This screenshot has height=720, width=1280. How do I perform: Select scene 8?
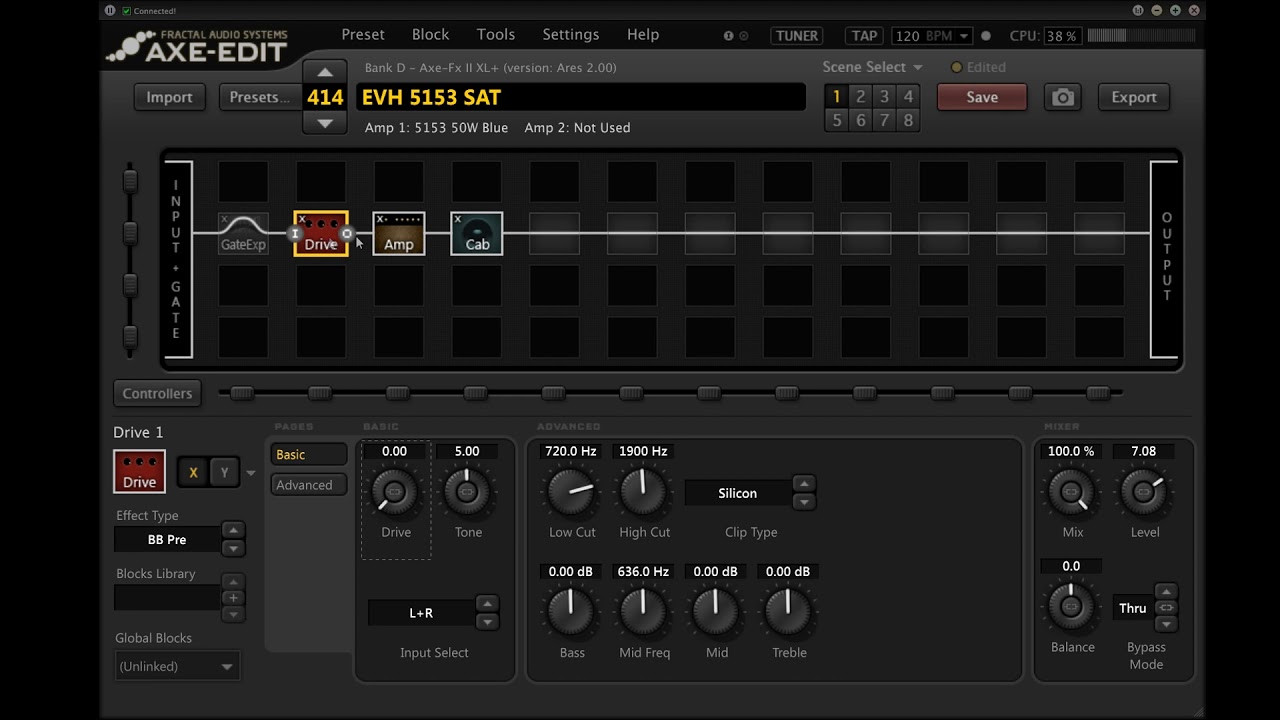[x=908, y=120]
